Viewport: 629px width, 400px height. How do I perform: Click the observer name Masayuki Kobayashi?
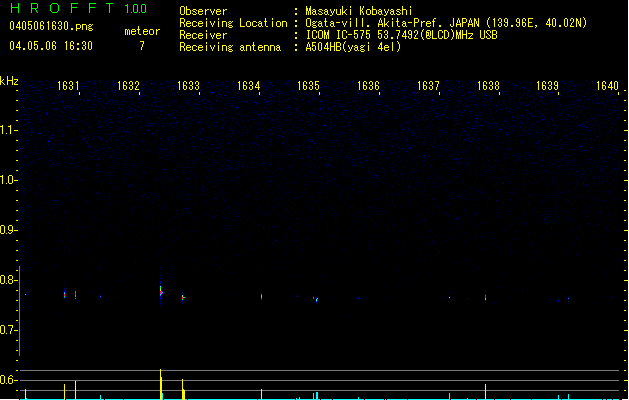click(x=359, y=11)
